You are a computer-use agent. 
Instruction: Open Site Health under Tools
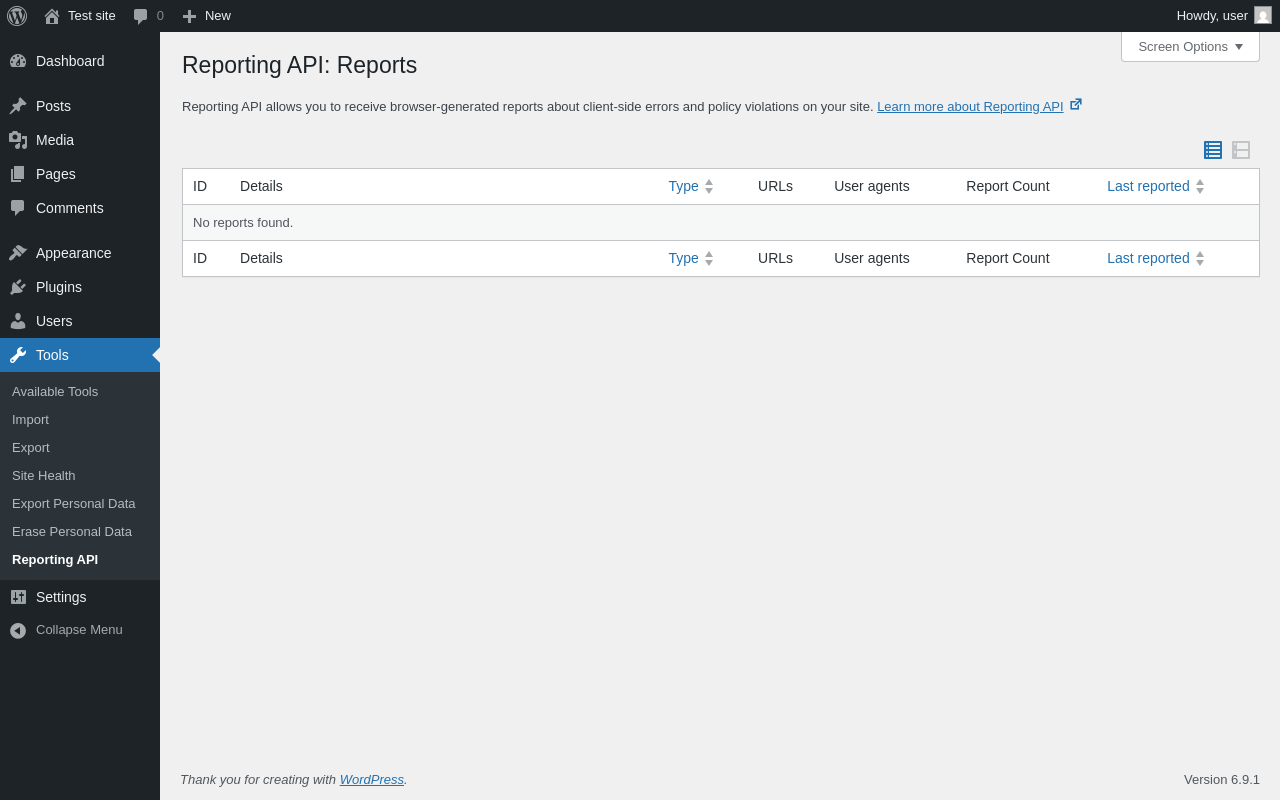coord(44,476)
